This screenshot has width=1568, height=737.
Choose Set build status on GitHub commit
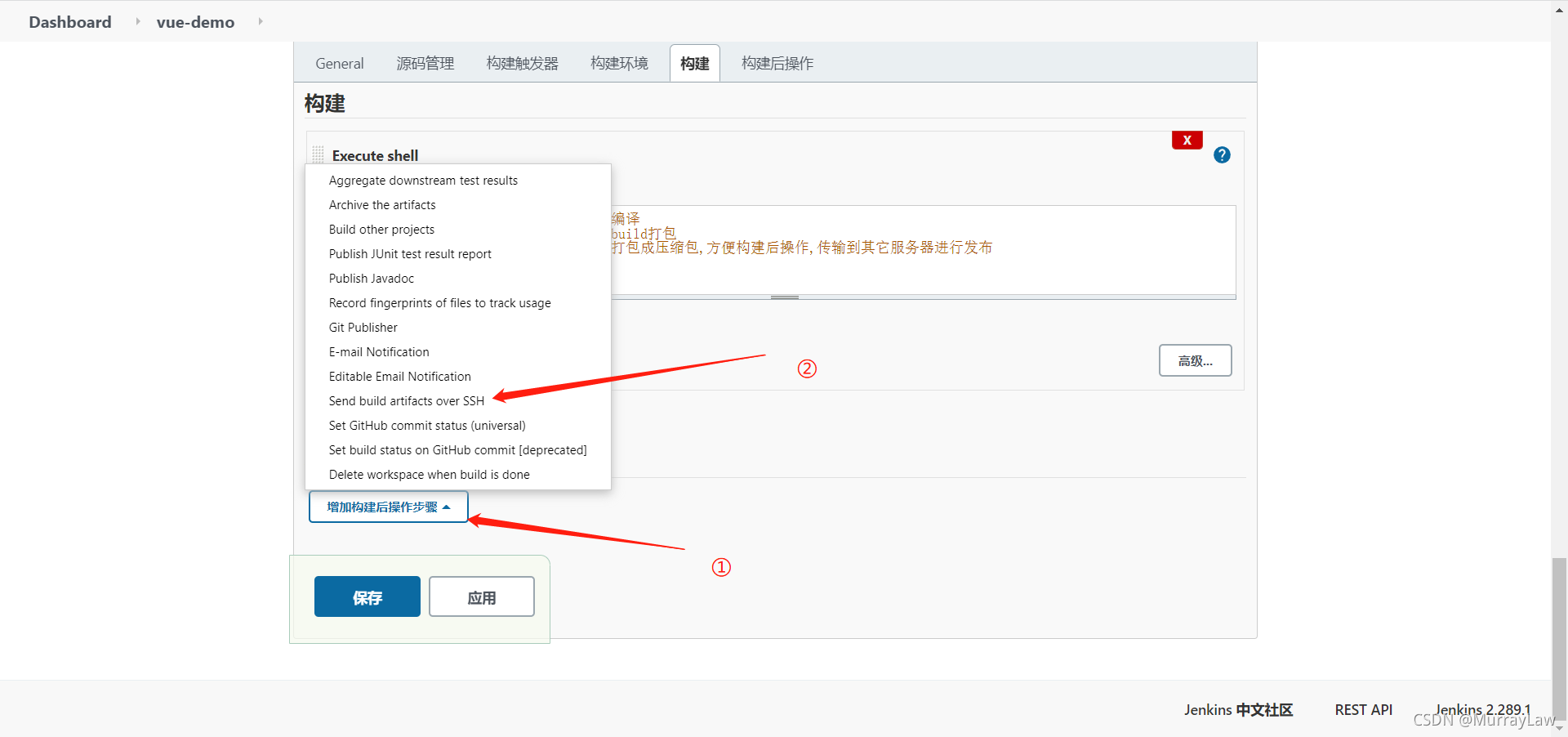(x=458, y=450)
